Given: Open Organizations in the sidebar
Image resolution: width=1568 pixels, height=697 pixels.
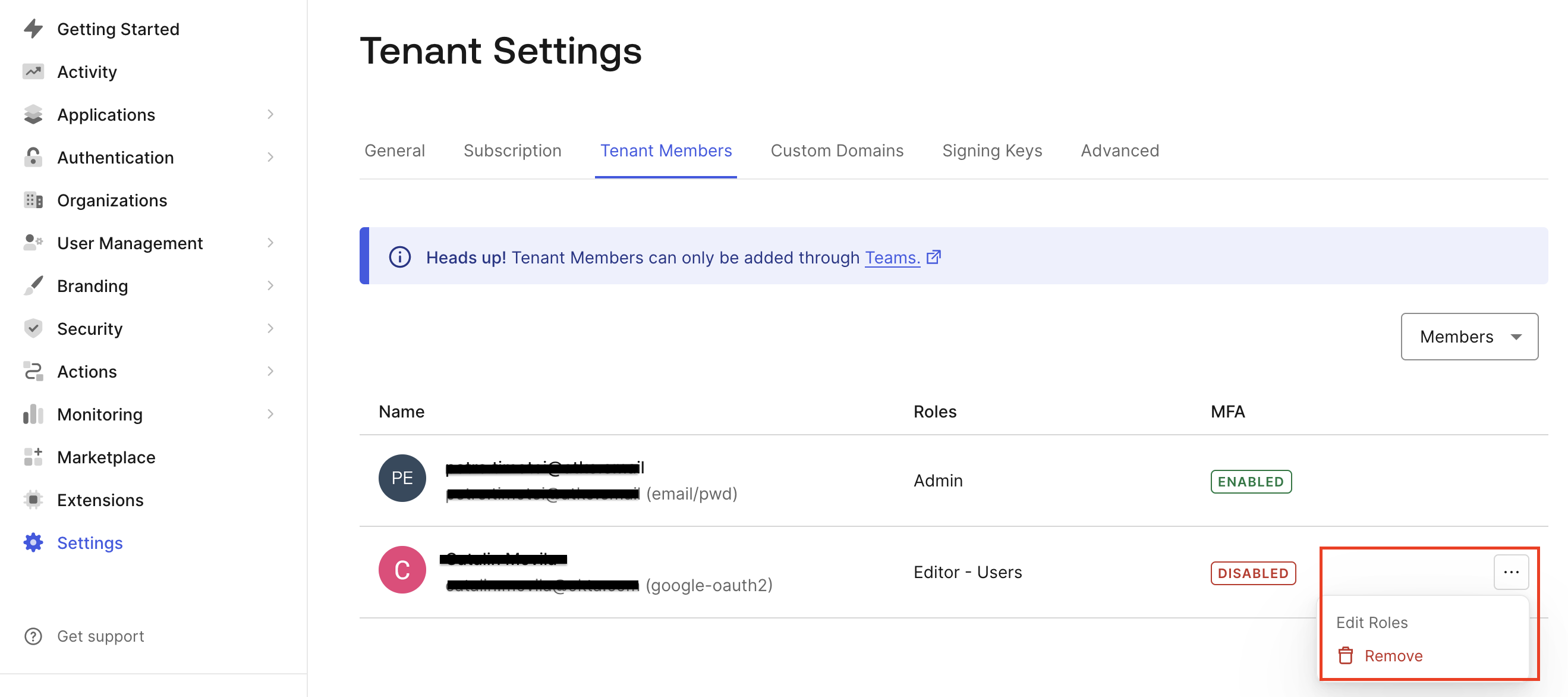Looking at the screenshot, I should click(112, 200).
